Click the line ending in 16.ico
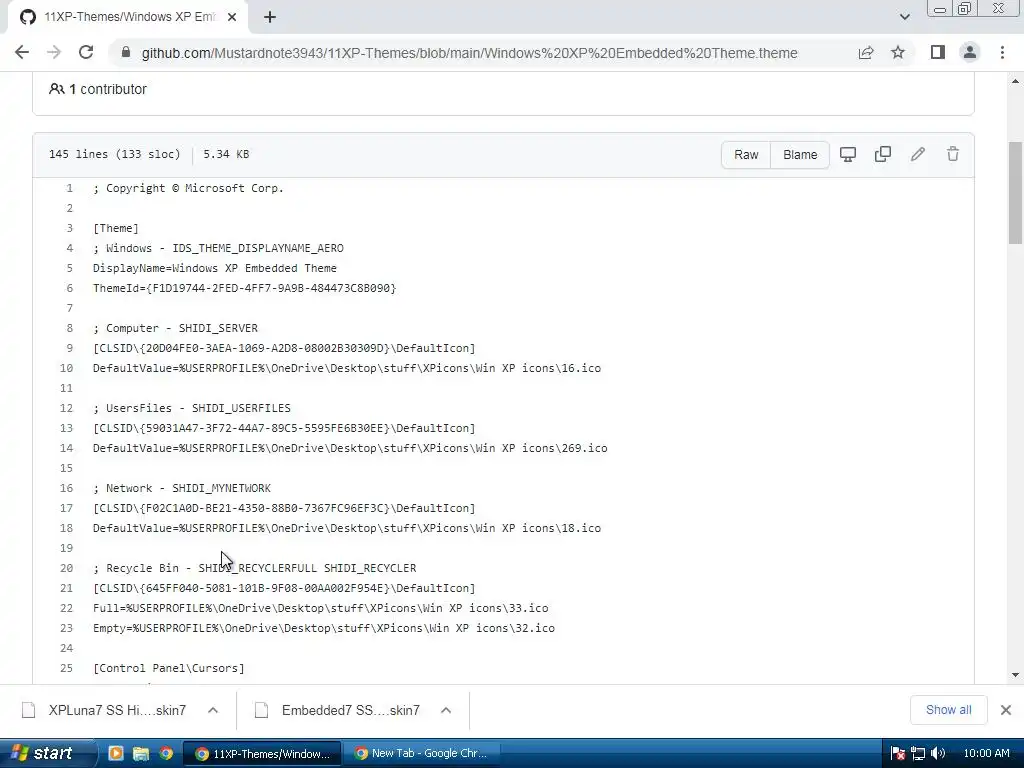Image resolution: width=1024 pixels, height=768 pixels. coord(347,368)
